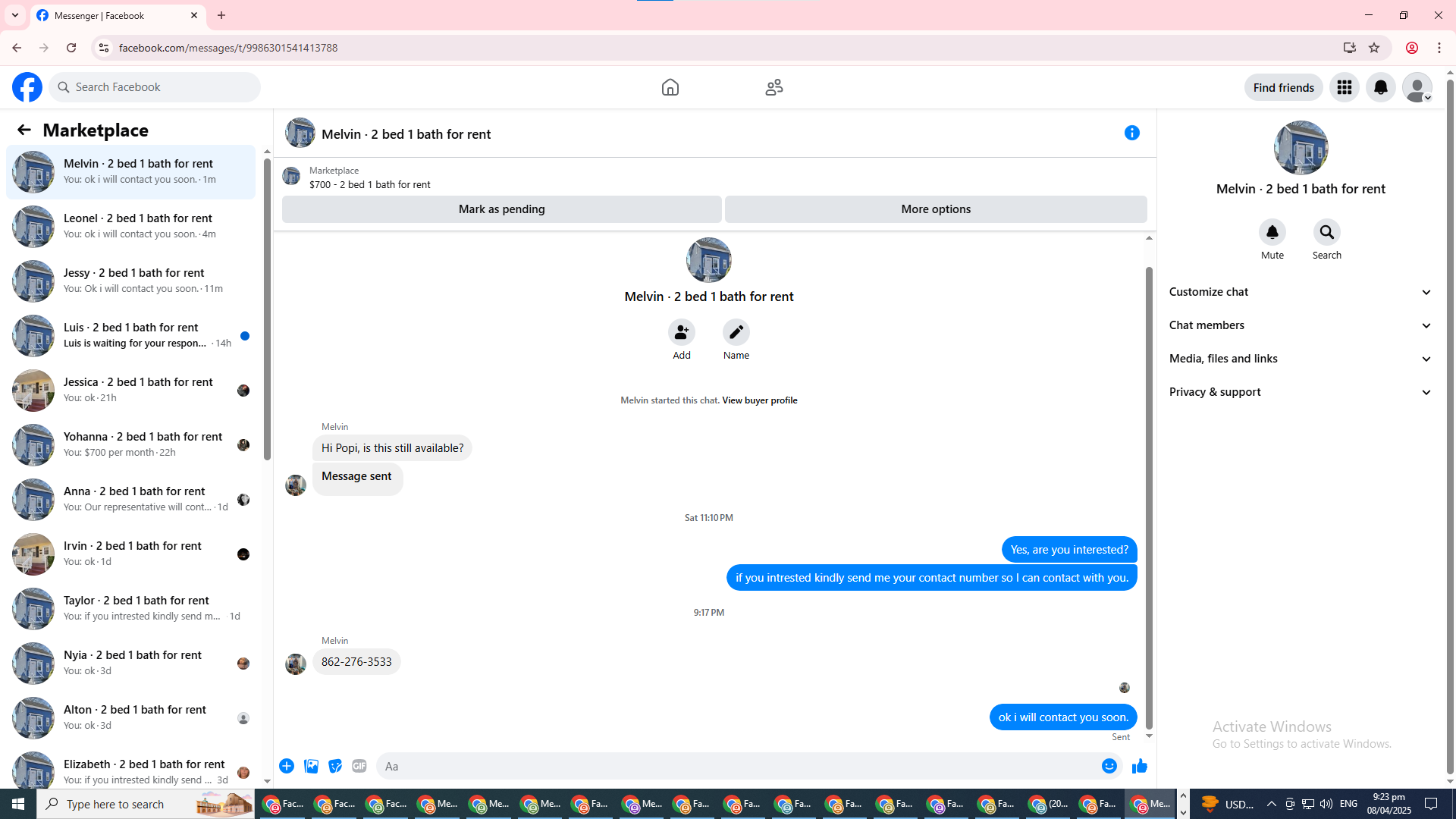Open Facebook notifications bell
Screen dimensions: 1456x819
click(1380, 88)
